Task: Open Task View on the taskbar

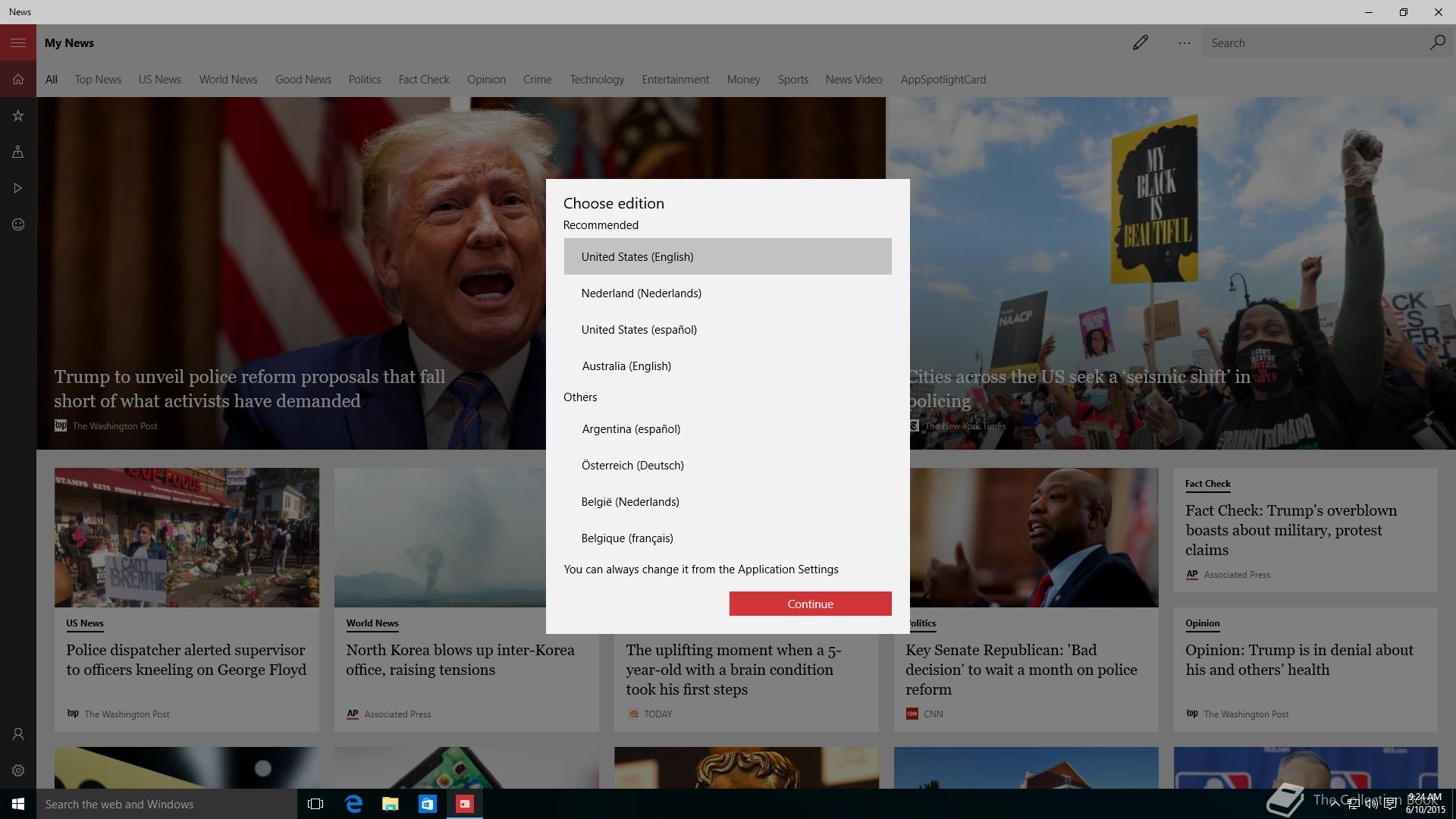Action: 315,804
